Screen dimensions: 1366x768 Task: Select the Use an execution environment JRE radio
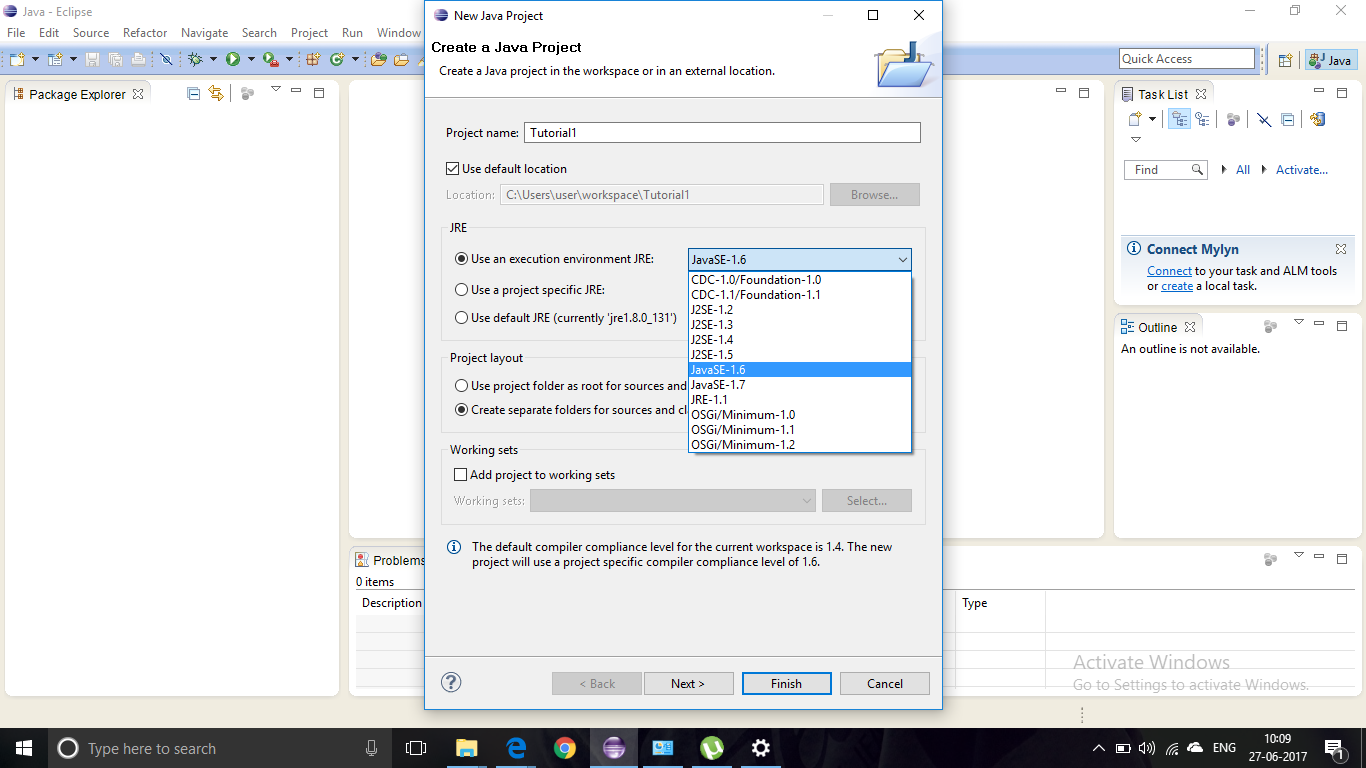pos(461,259)
